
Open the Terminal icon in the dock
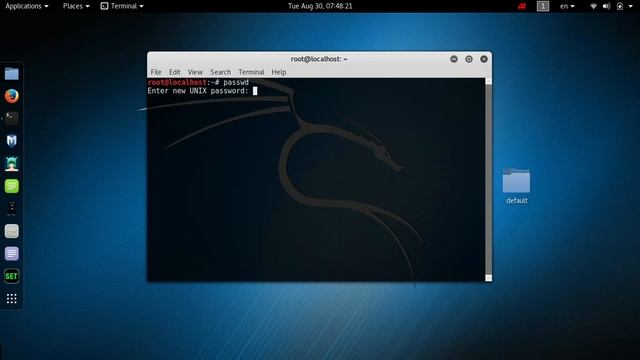click(11, 119)
